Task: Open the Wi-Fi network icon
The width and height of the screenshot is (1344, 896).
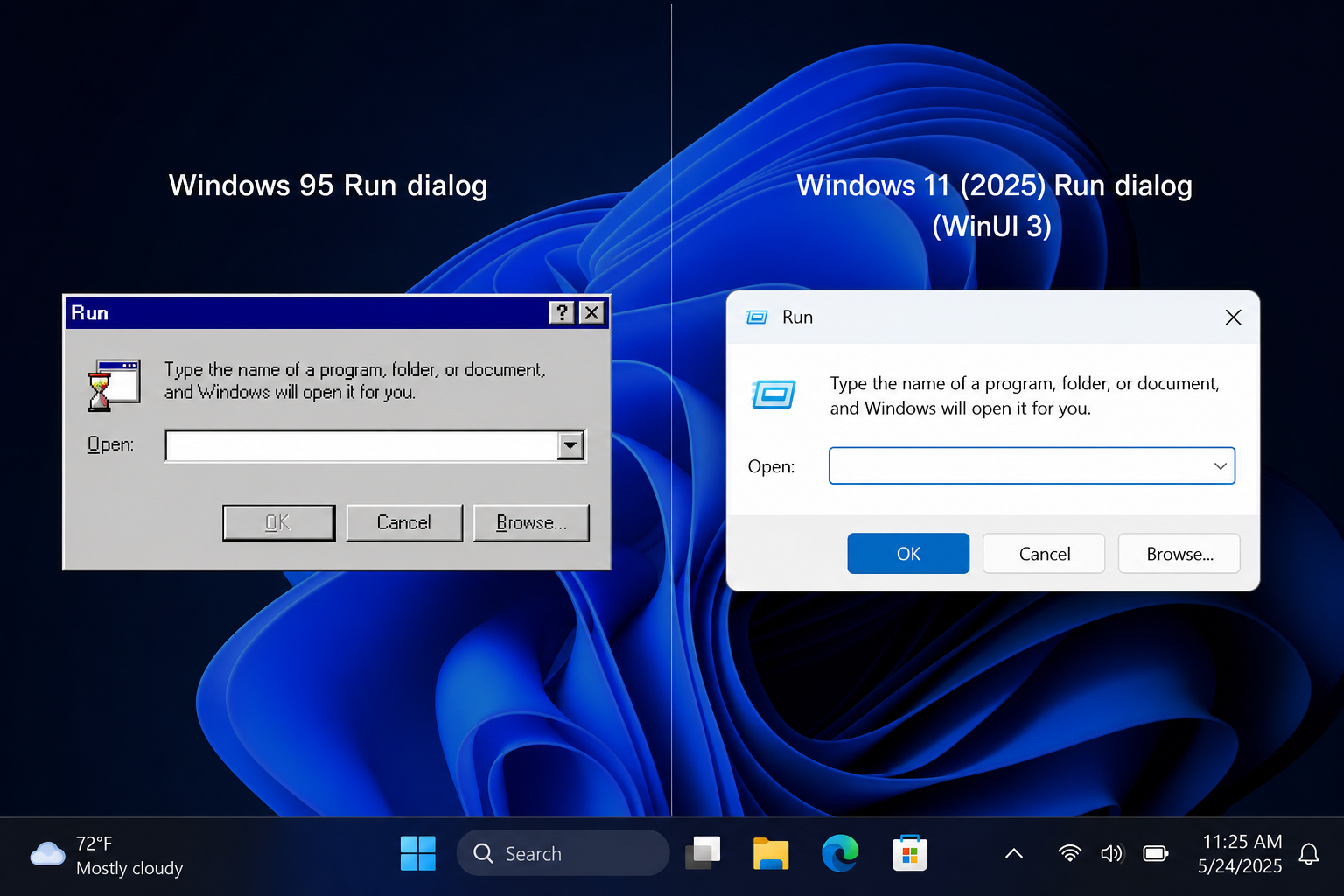Action: (1069, 853)
